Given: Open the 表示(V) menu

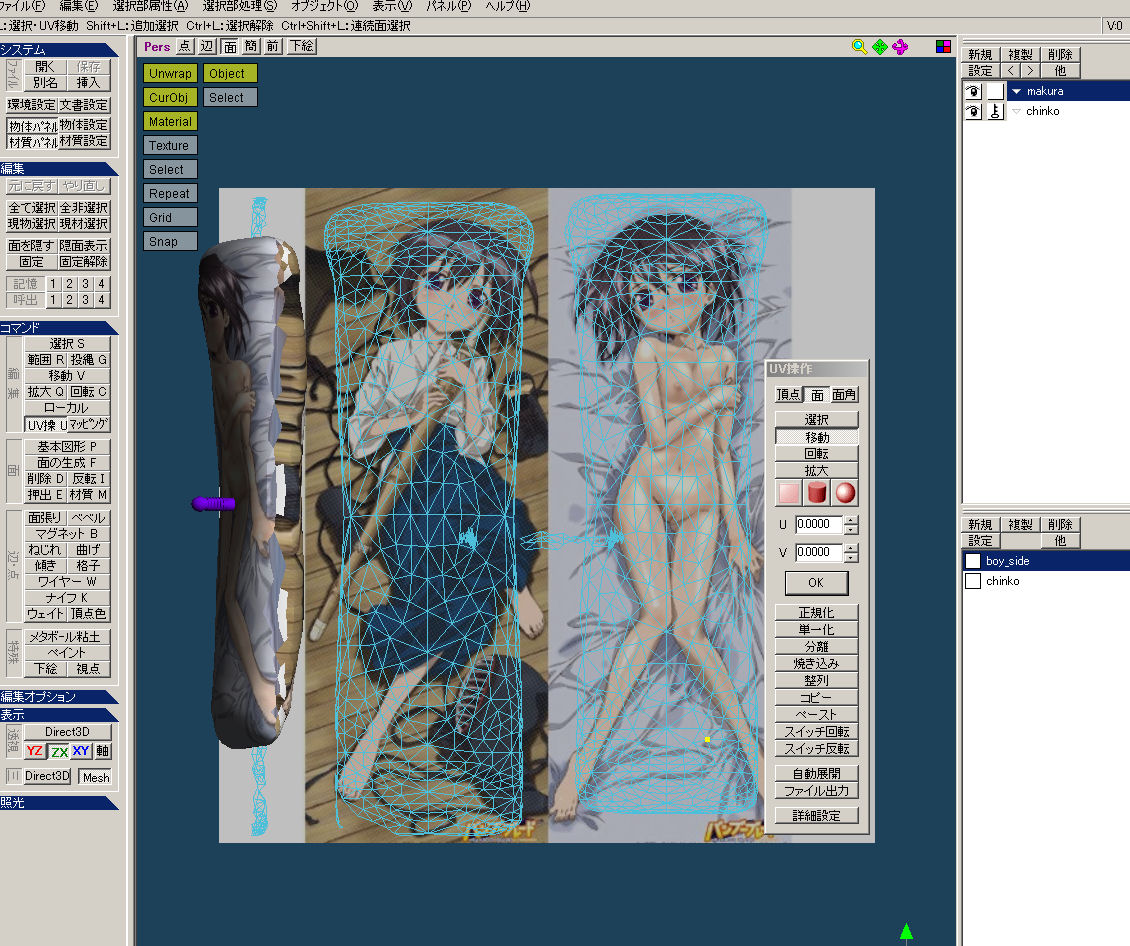Looking at the screenshot, I should pos(392,6).
